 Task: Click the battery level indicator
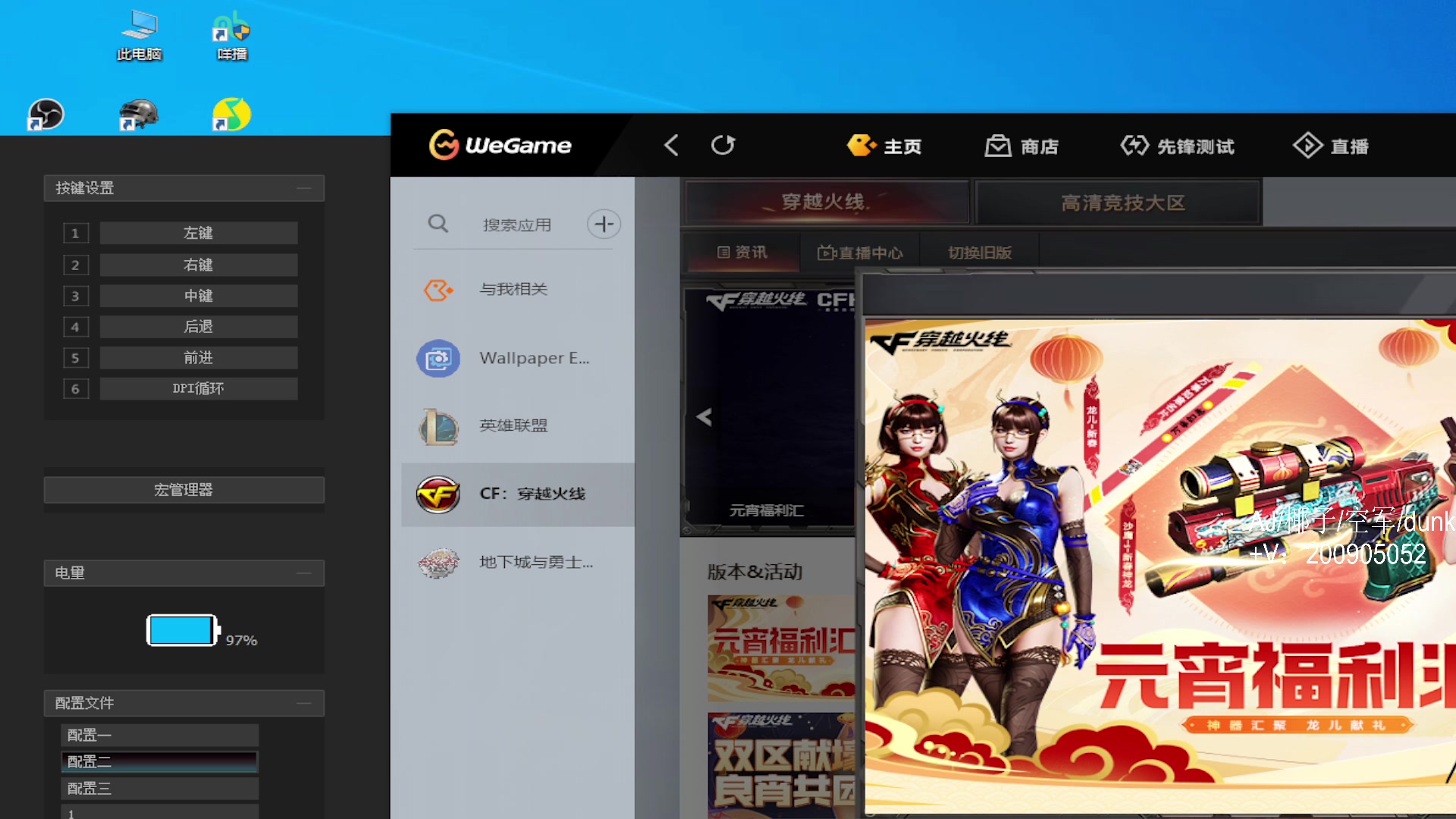click(183, 630)
